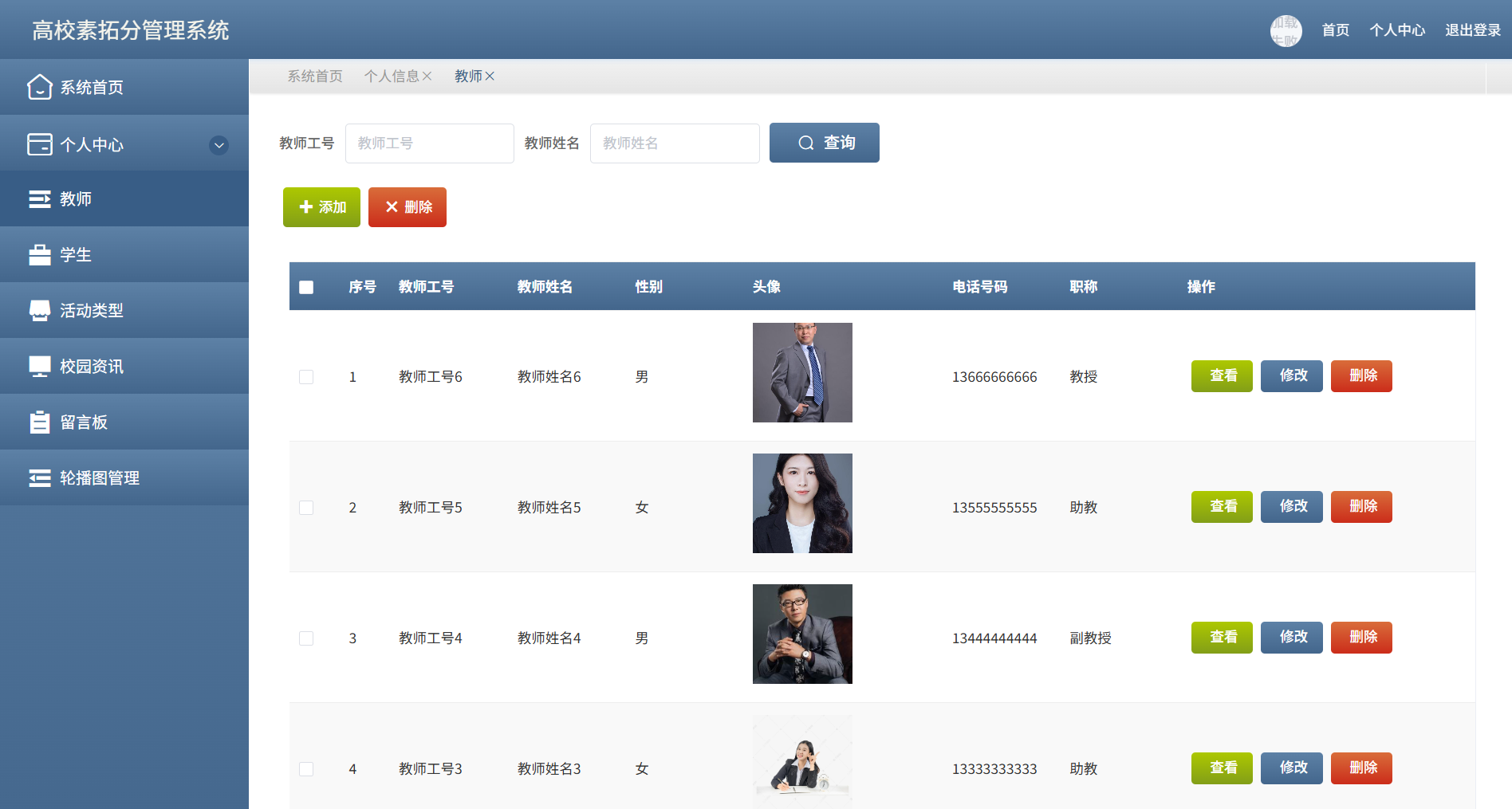Open 首页 in the top navigation
Image resolution: width=1512 pixels, height=809 pixels.
click(x=1336, y=30)
